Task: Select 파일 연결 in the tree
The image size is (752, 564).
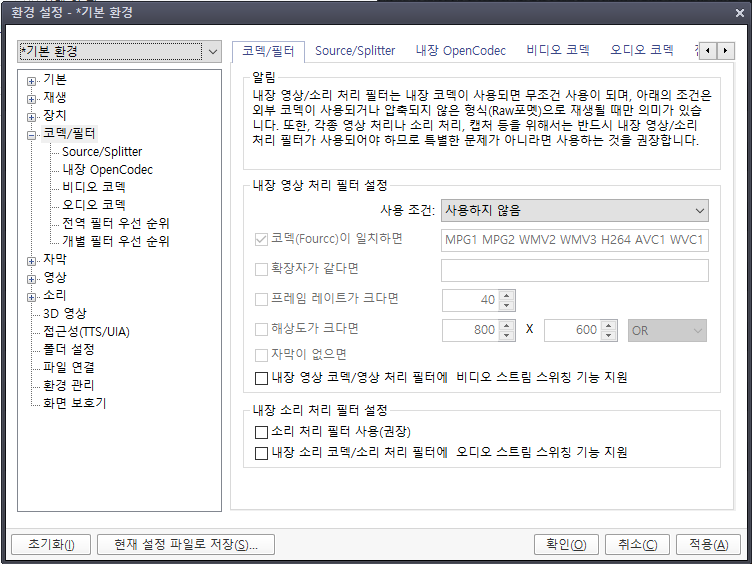Action: tap(69, 367)
